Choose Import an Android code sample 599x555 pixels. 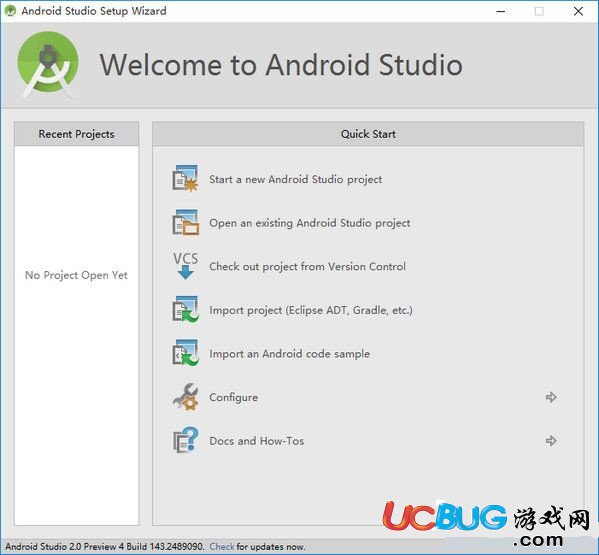tap(290, 354)
